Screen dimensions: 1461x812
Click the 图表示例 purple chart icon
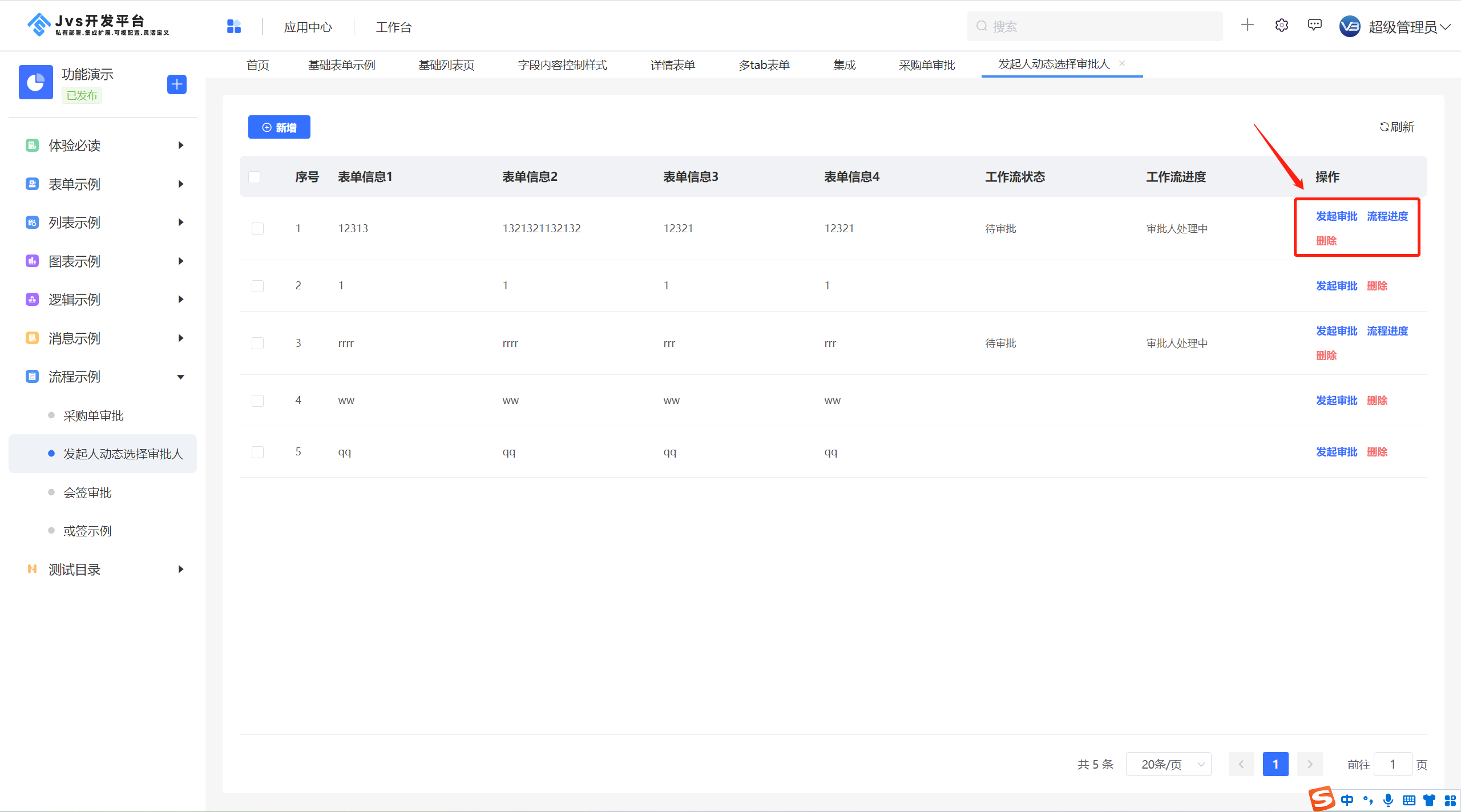click(x=32, y=261)
